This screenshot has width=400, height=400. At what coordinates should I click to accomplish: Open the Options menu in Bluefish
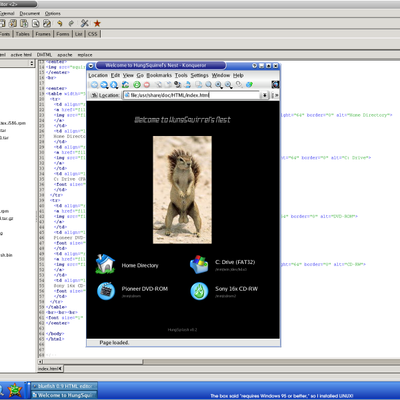point(53,13)
